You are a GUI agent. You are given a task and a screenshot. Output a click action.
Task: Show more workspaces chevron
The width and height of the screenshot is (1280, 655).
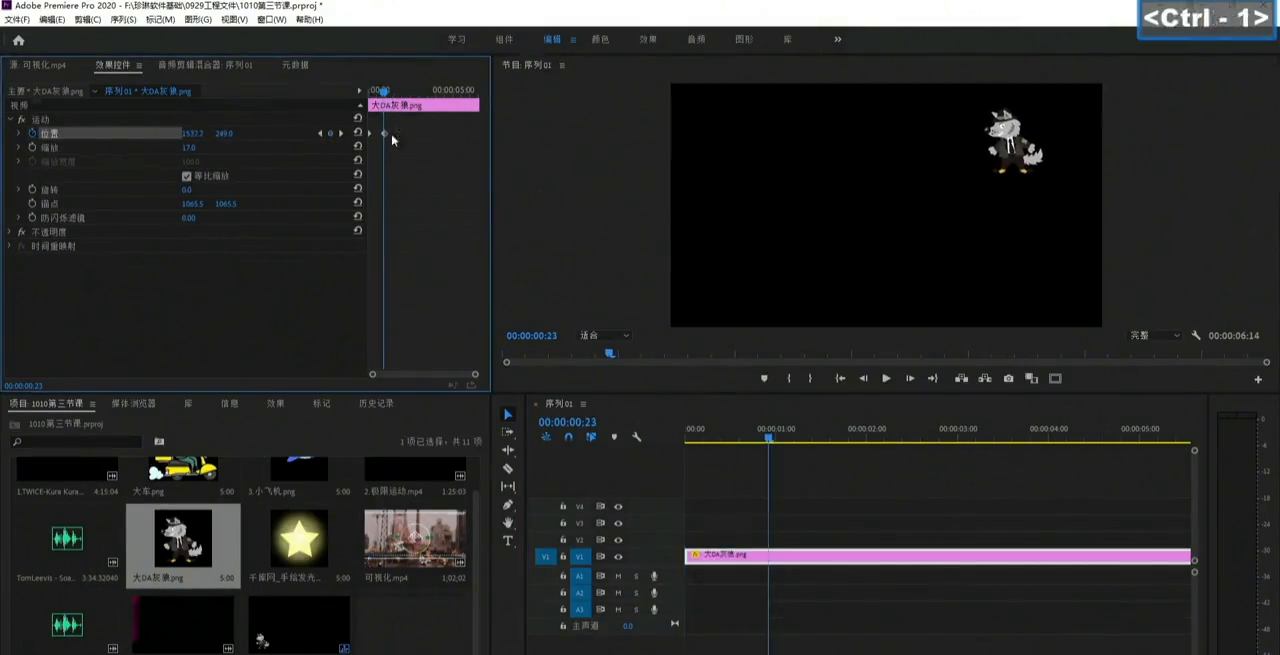[838, 40]
